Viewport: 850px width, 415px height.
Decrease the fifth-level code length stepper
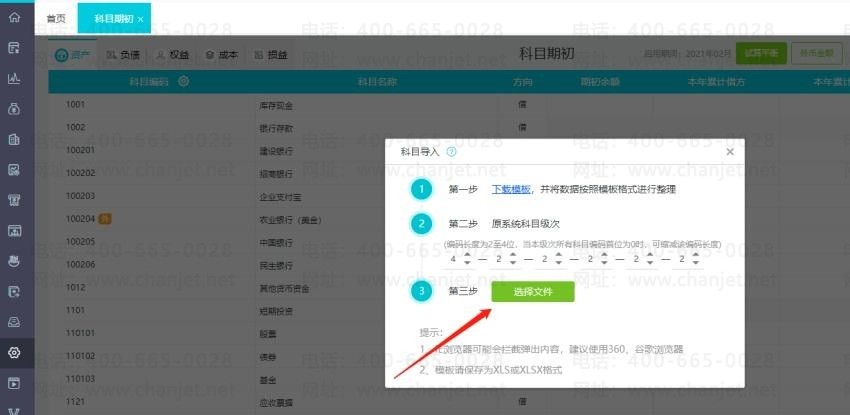[649, 264]
